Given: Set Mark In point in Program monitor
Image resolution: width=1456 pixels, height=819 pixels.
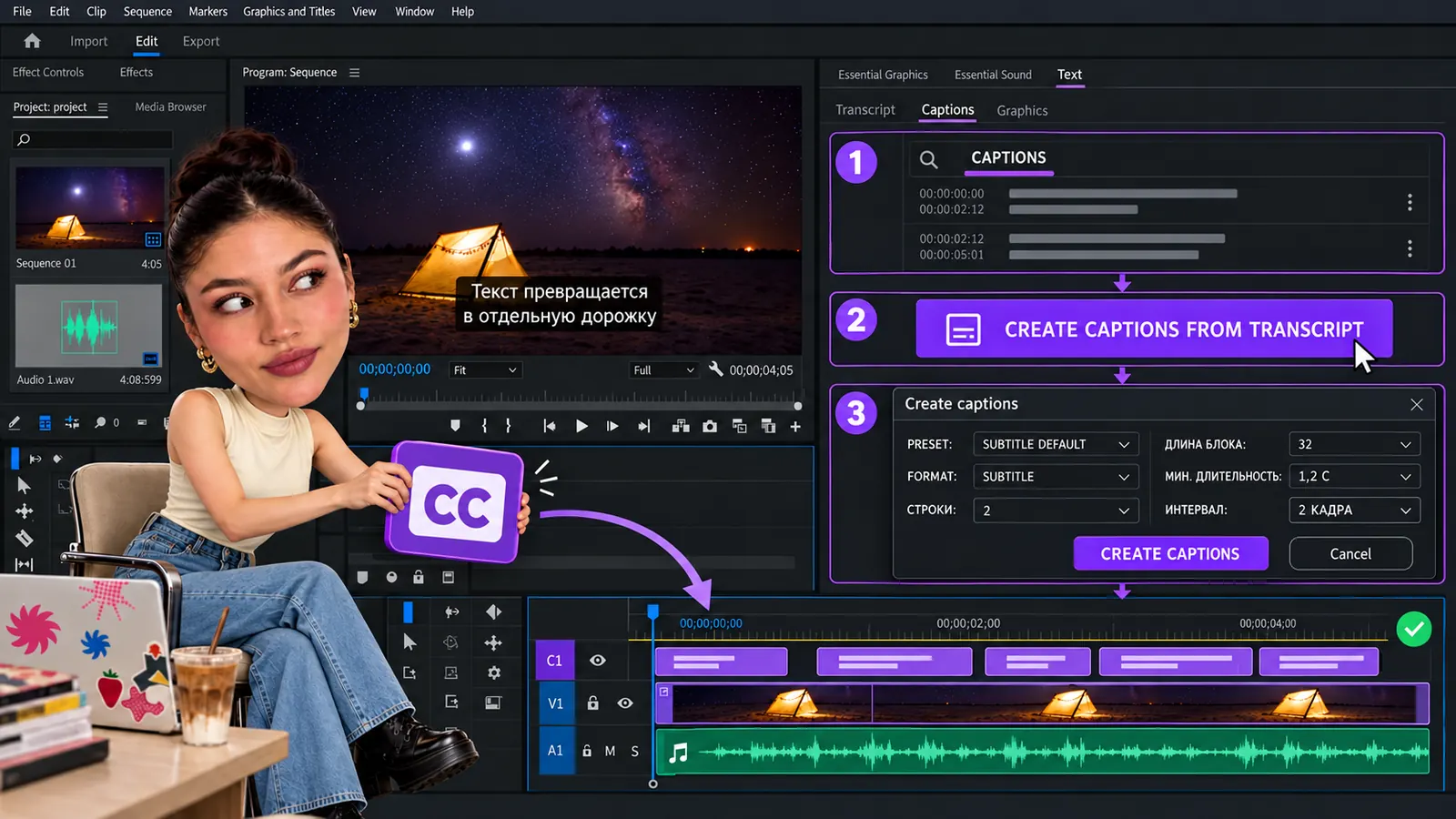Looking at the screenshot, I should [484, 426].
